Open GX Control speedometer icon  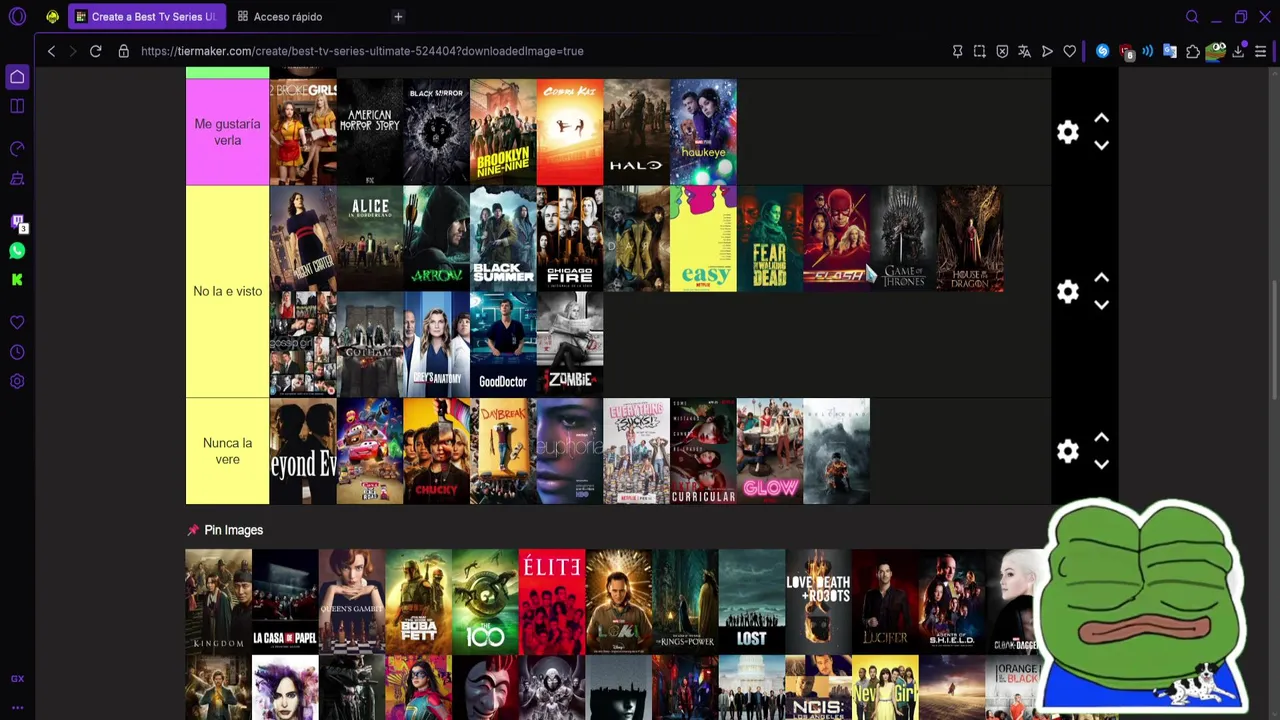click(x=17, y=149)
